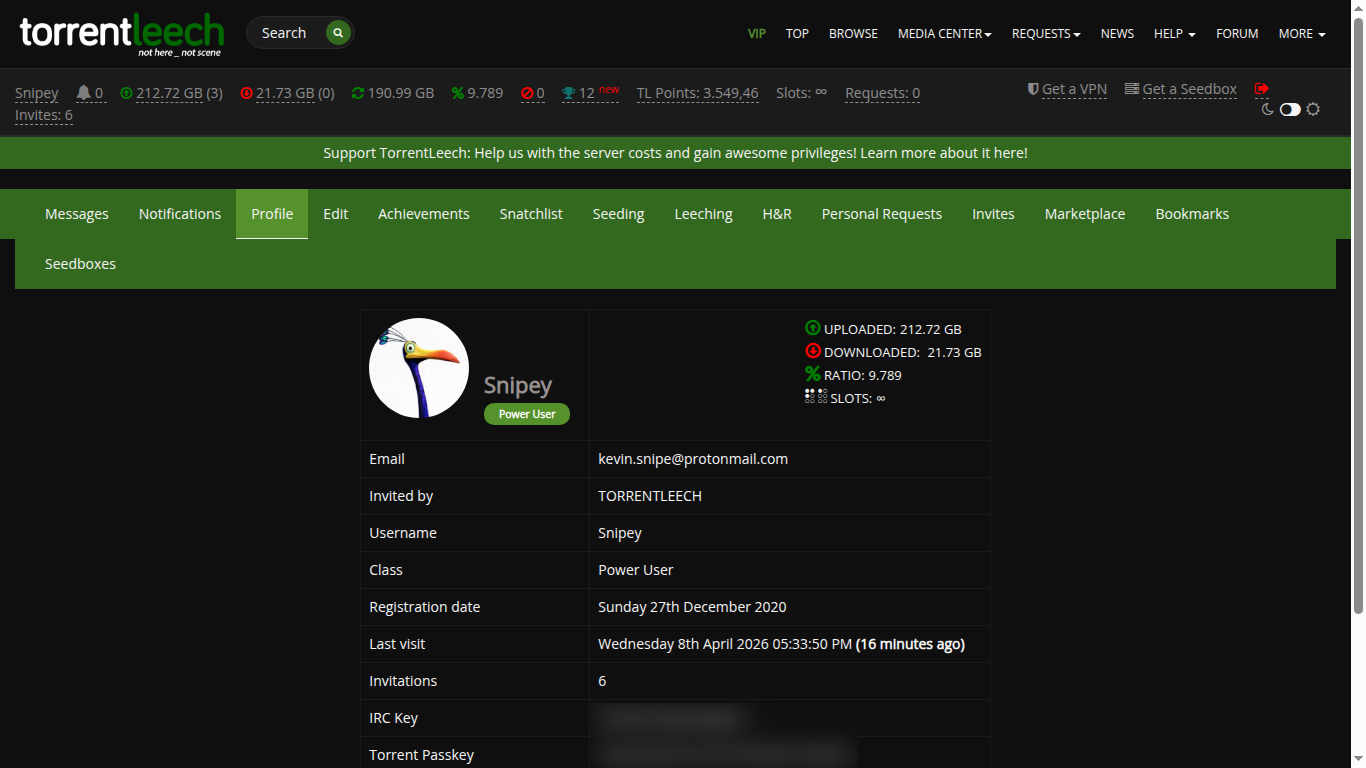Open the MORE dropdown menu

[1302, 34]
